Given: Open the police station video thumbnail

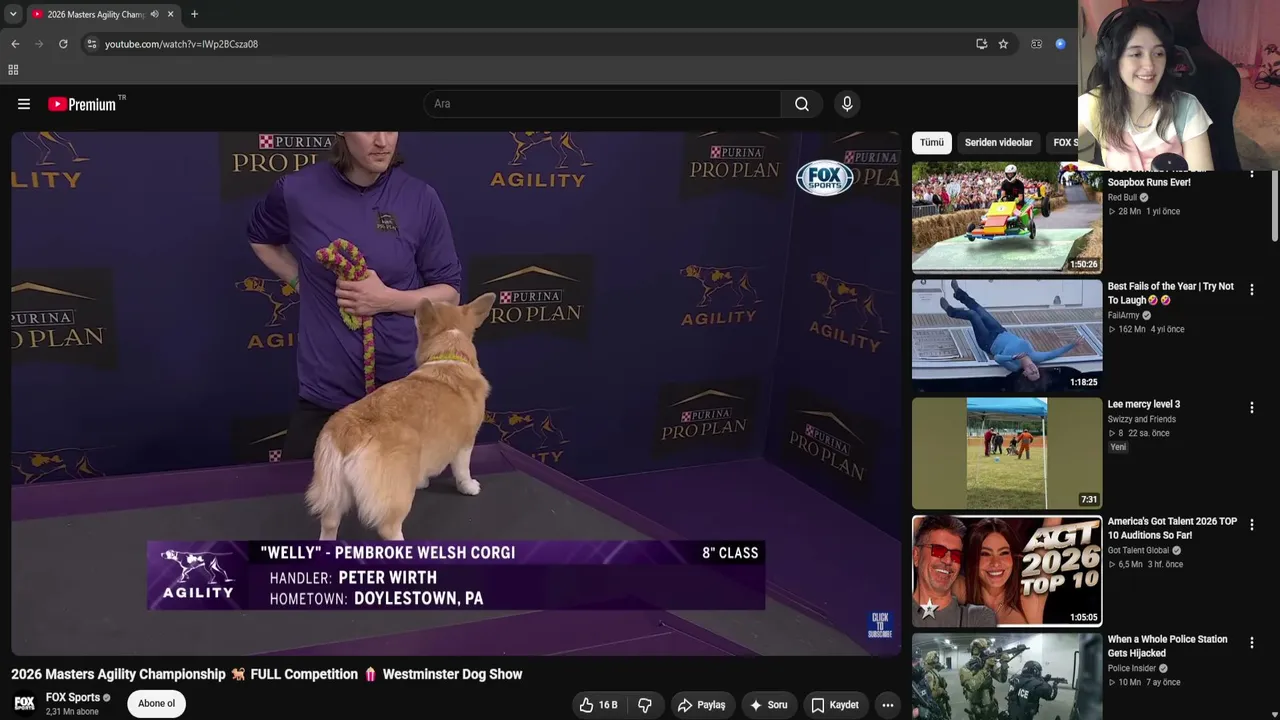Looking at the screenshot, I should point(1007,676).
